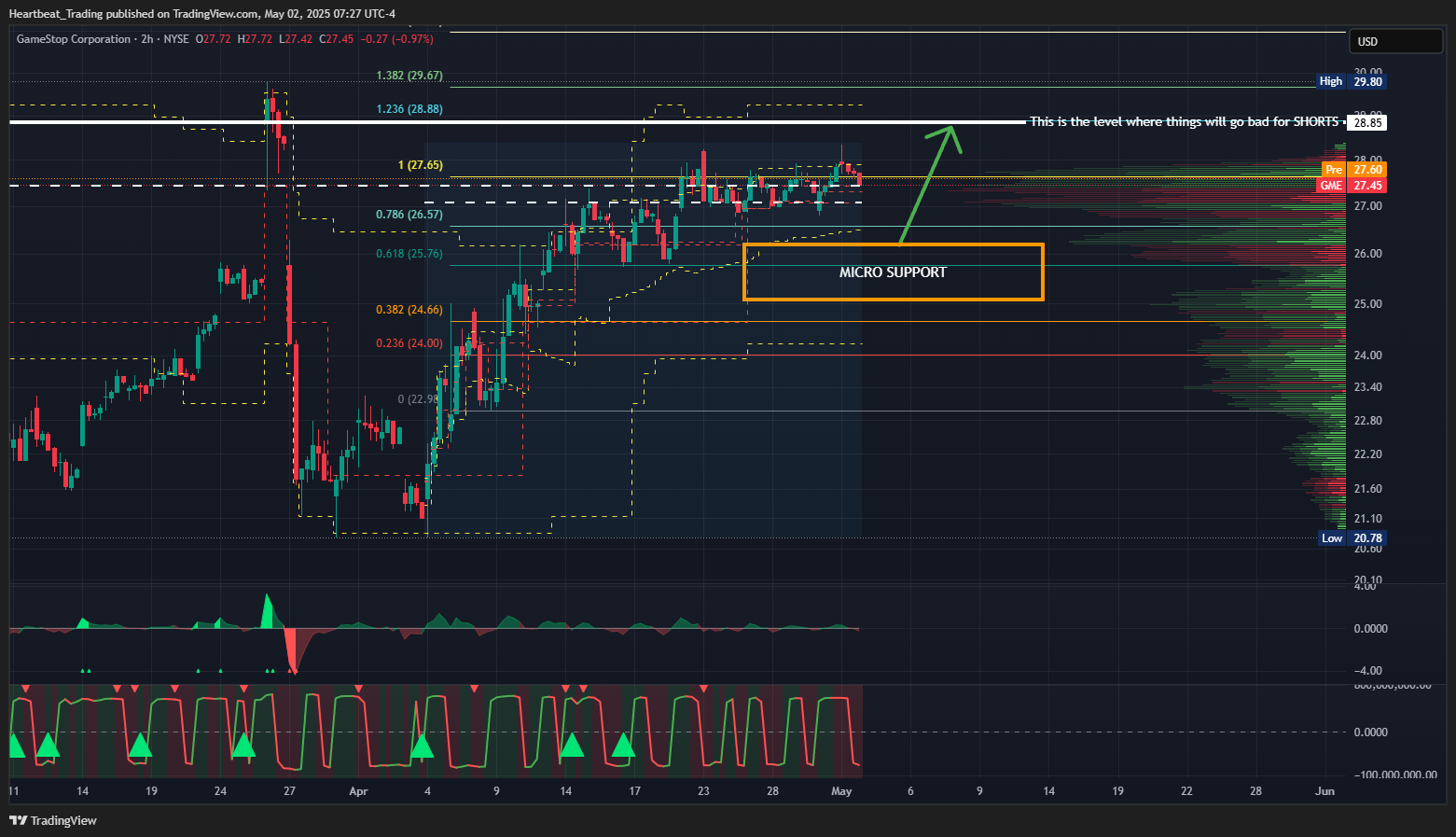The width and height of the screenshot is (1456, 837).
Task: Click the 25.00 level on the price scale
Action: [1367, 304]
